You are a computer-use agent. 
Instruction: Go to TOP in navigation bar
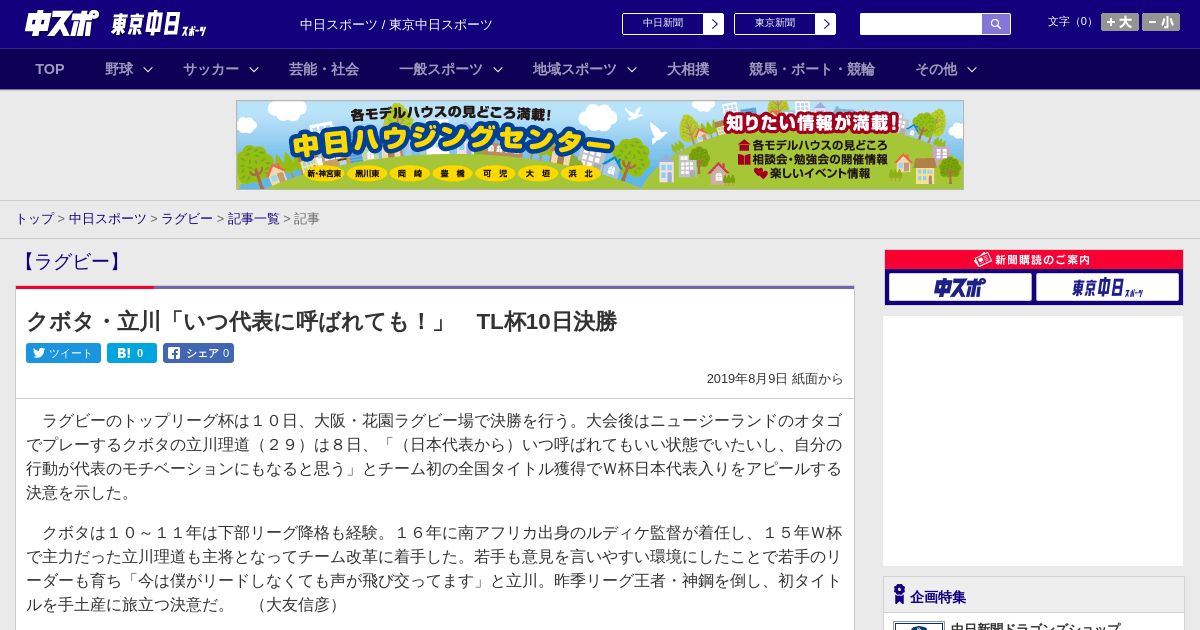tap(50, 69)
